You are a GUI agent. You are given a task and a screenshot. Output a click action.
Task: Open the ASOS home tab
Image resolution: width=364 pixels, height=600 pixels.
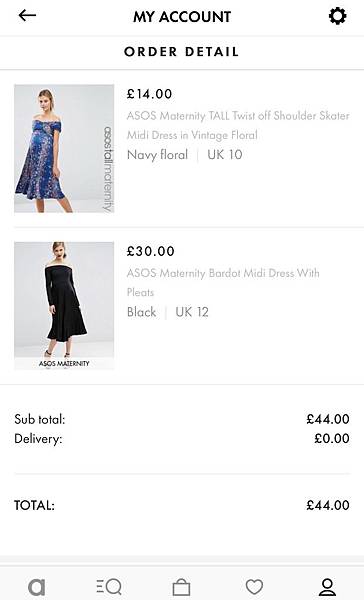(x=37, y=587)
